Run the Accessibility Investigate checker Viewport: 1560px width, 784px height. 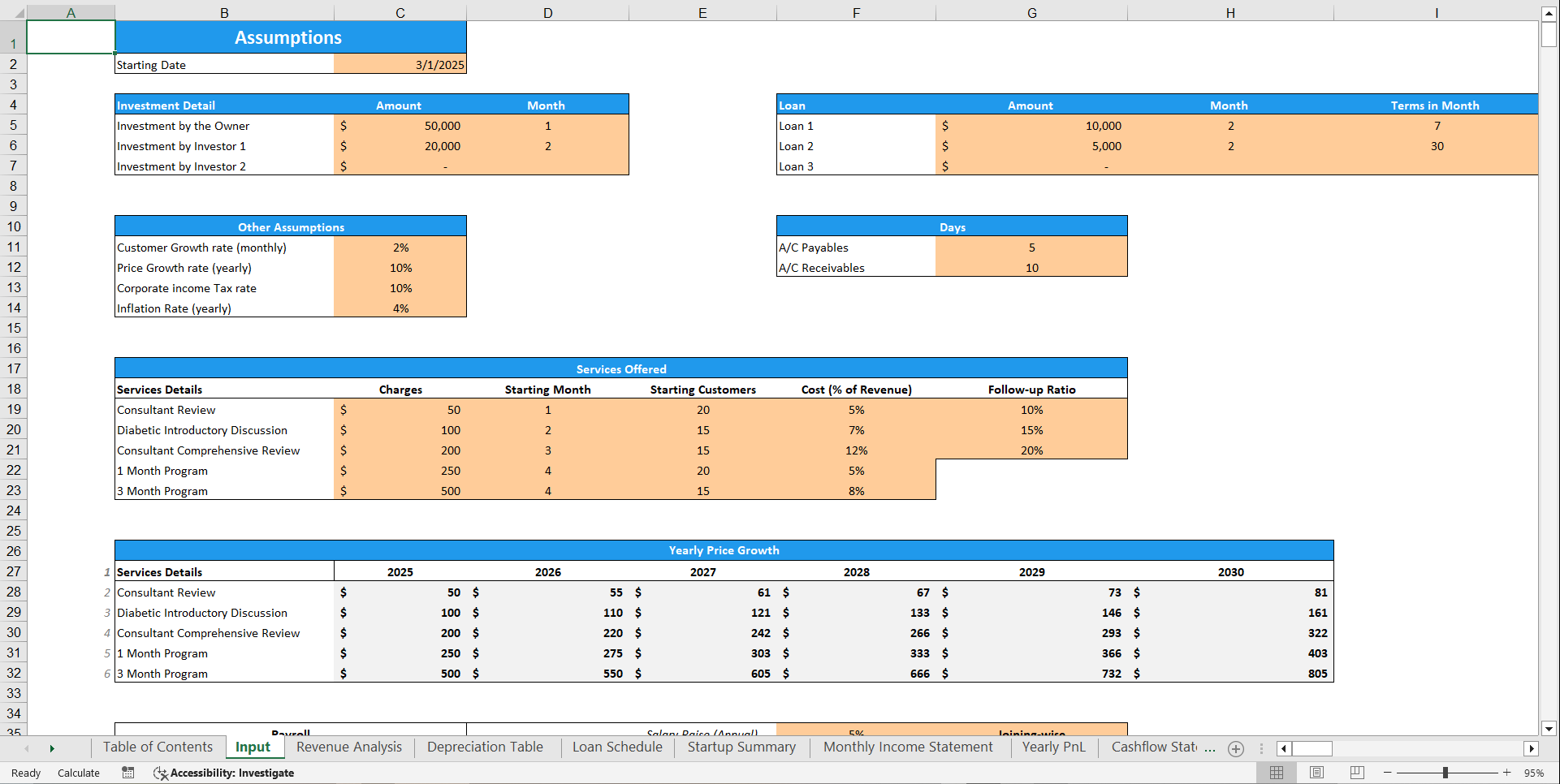pyautogui.click(x=223, y=773)
